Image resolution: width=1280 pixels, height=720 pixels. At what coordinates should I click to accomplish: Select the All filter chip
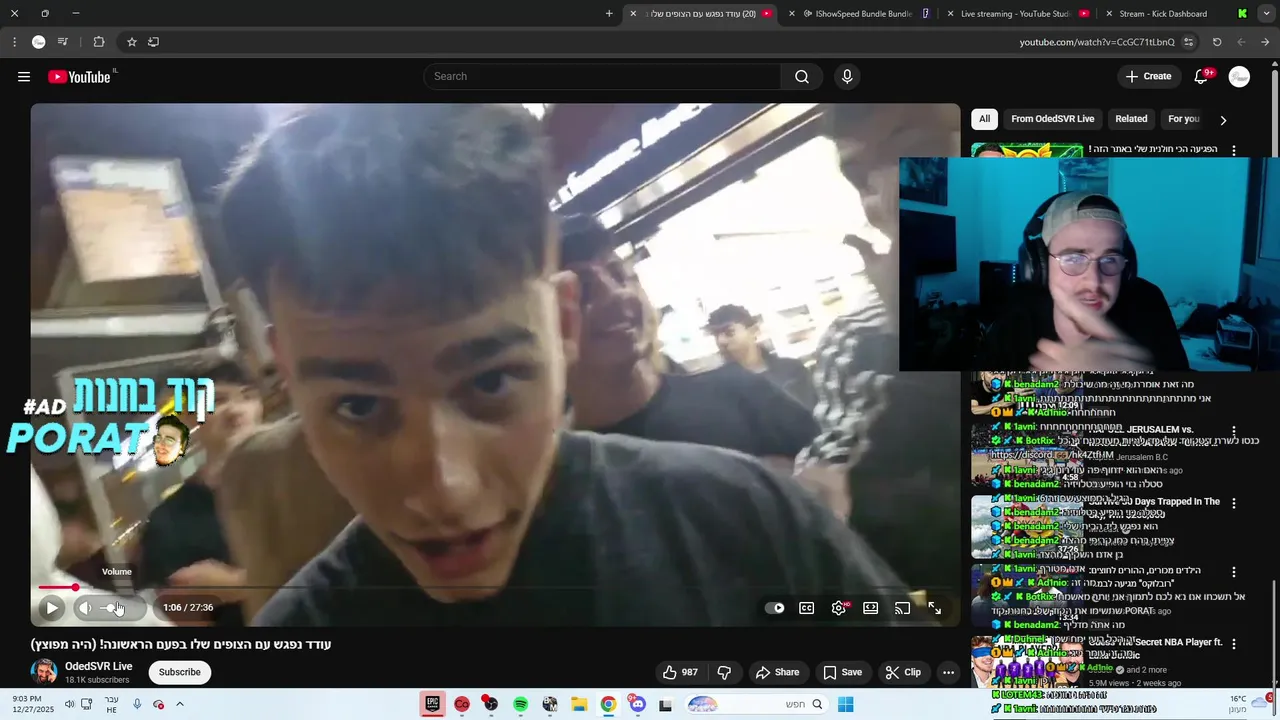click(984, 119)
